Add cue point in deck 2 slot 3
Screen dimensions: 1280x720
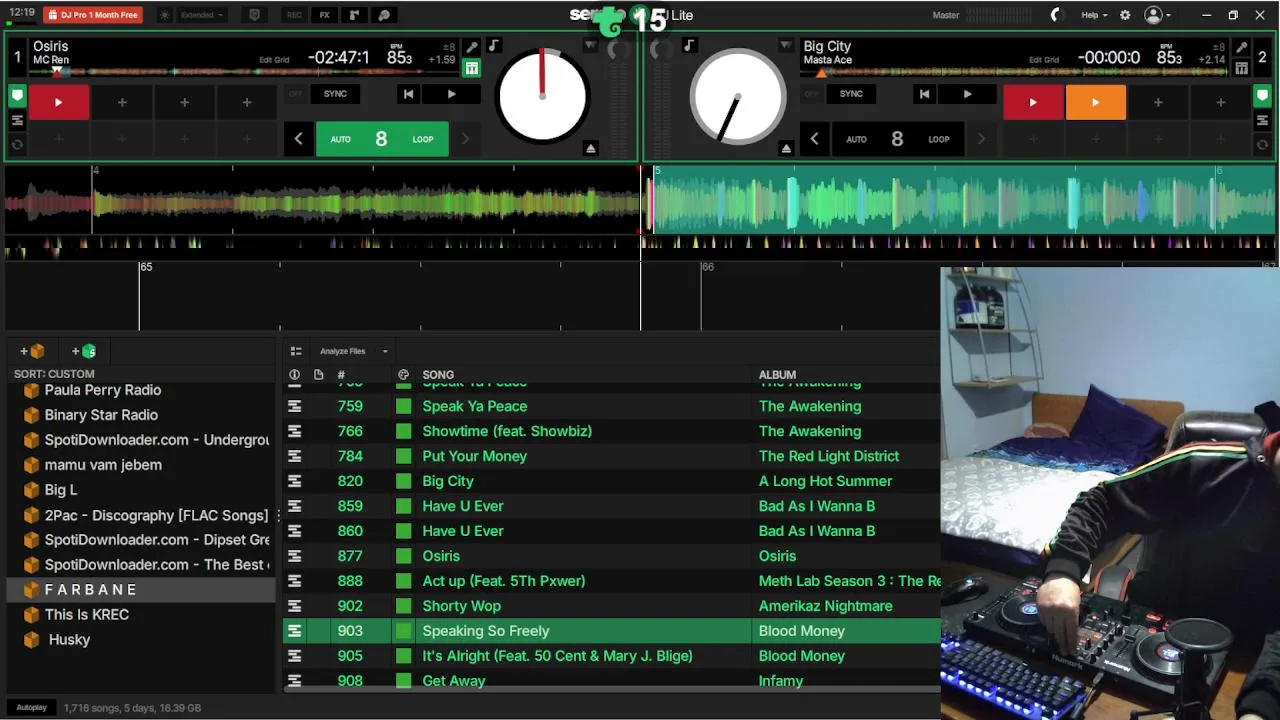(1158, 102)
